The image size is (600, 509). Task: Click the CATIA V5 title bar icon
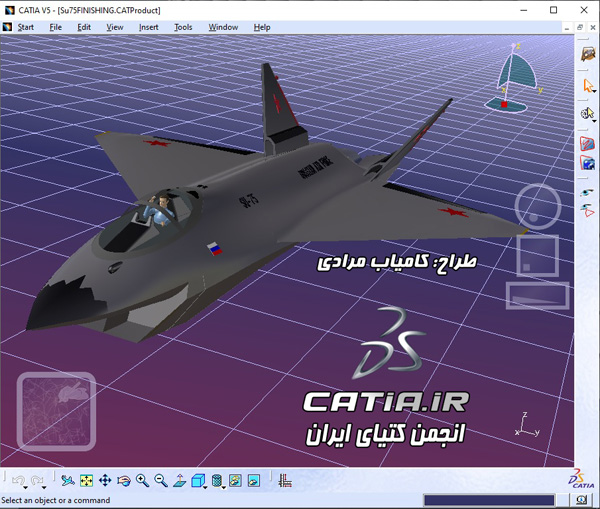click(x=10, y=10)
